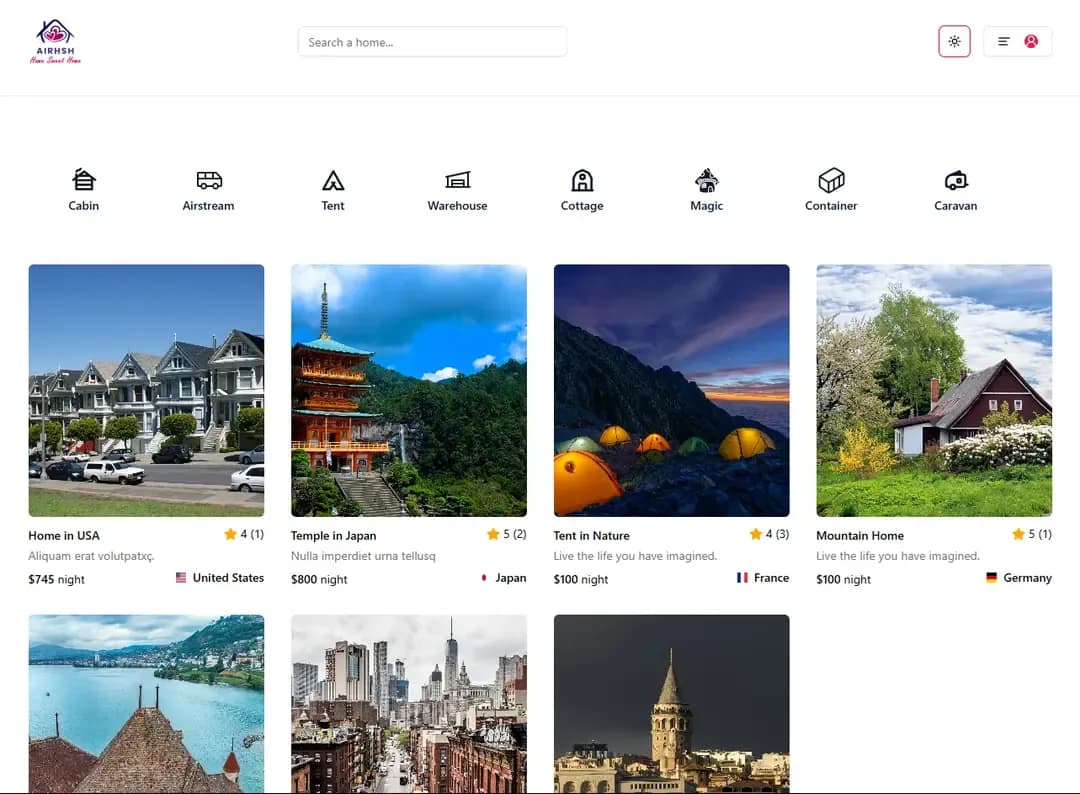
Task: Click the Japan country label
Action: (x=510, y=578)
